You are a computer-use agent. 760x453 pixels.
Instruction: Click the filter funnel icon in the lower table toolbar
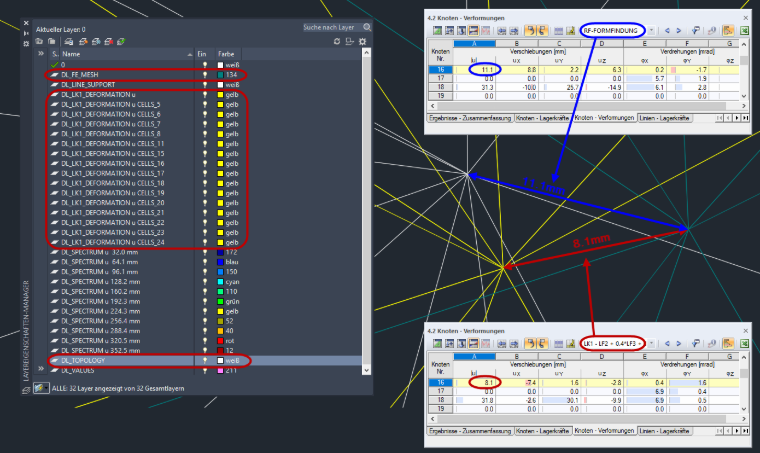click(x=696, y=344)
